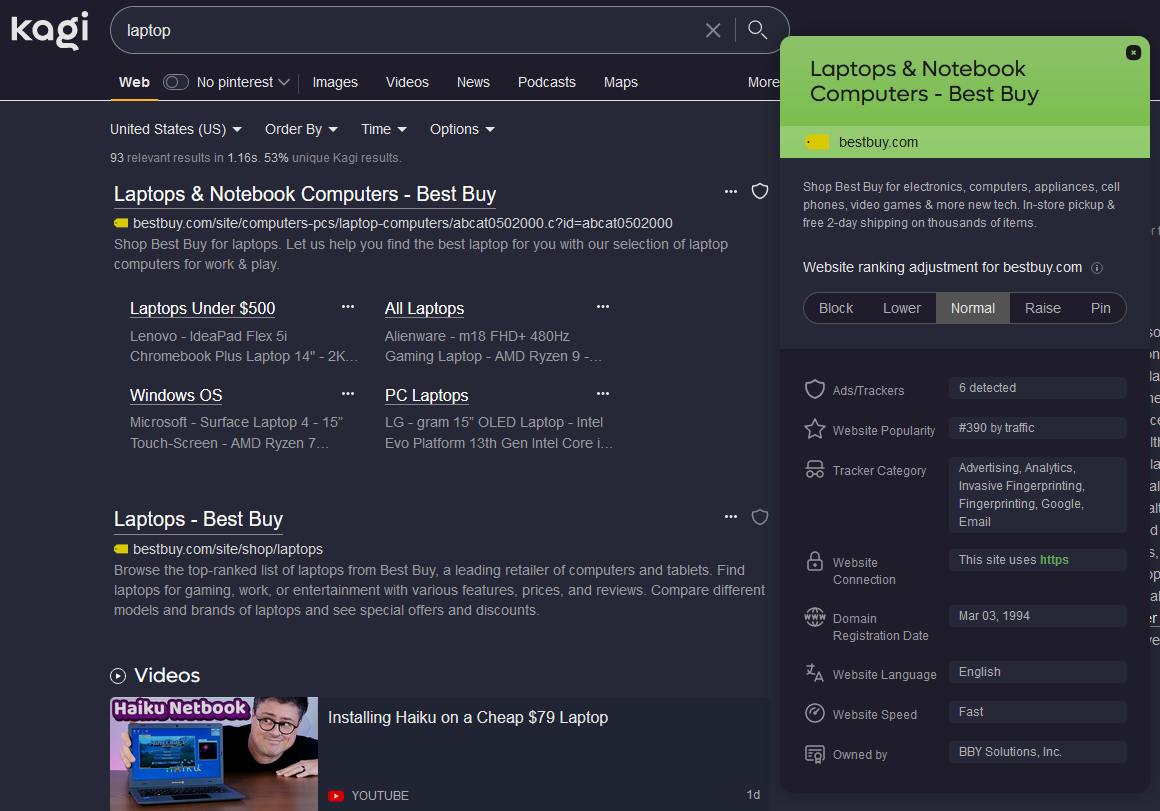Toggle the No pinterest lens switch

point(176,82)
